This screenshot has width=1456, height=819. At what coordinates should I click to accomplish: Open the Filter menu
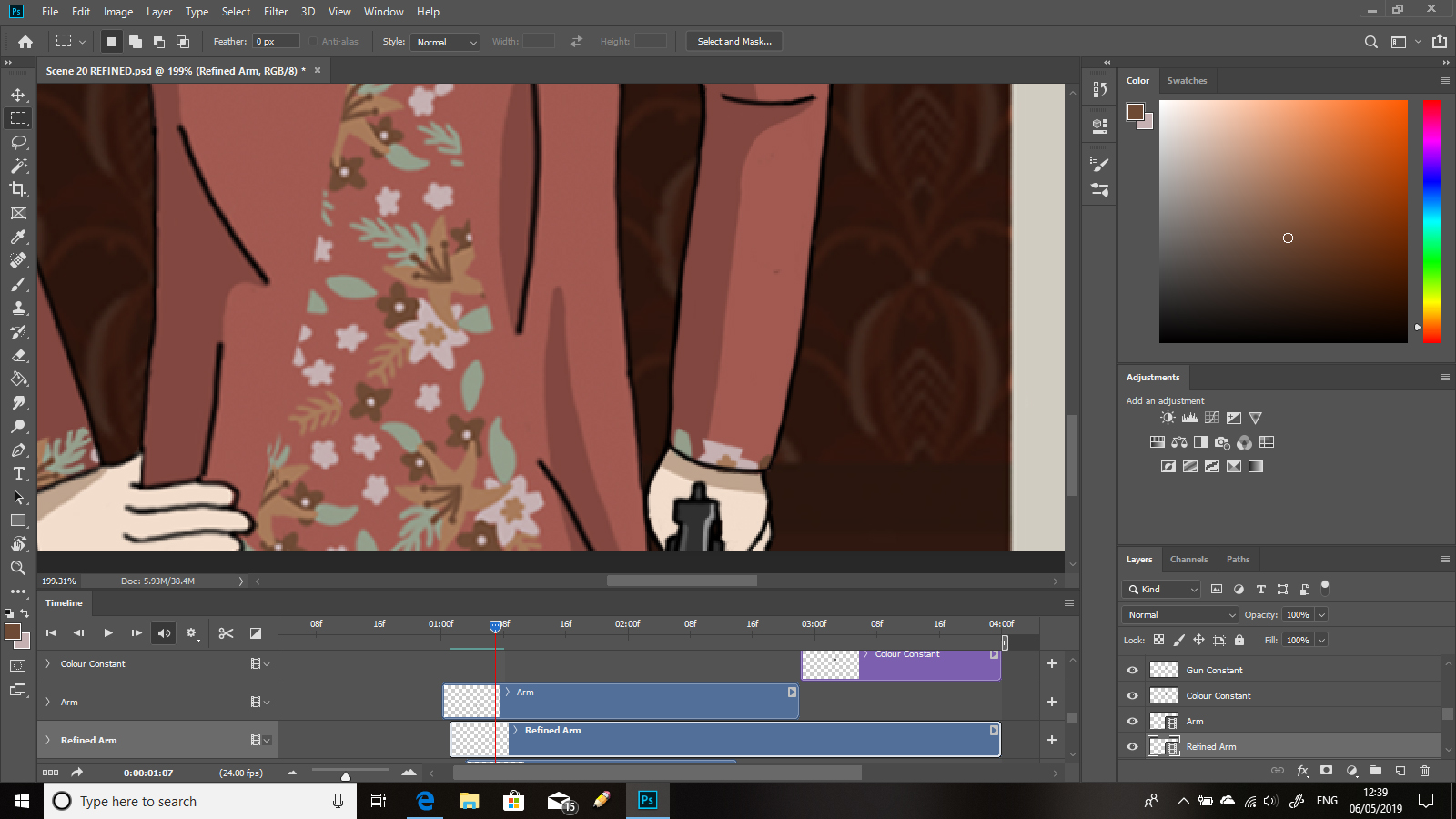pos(276,12)
